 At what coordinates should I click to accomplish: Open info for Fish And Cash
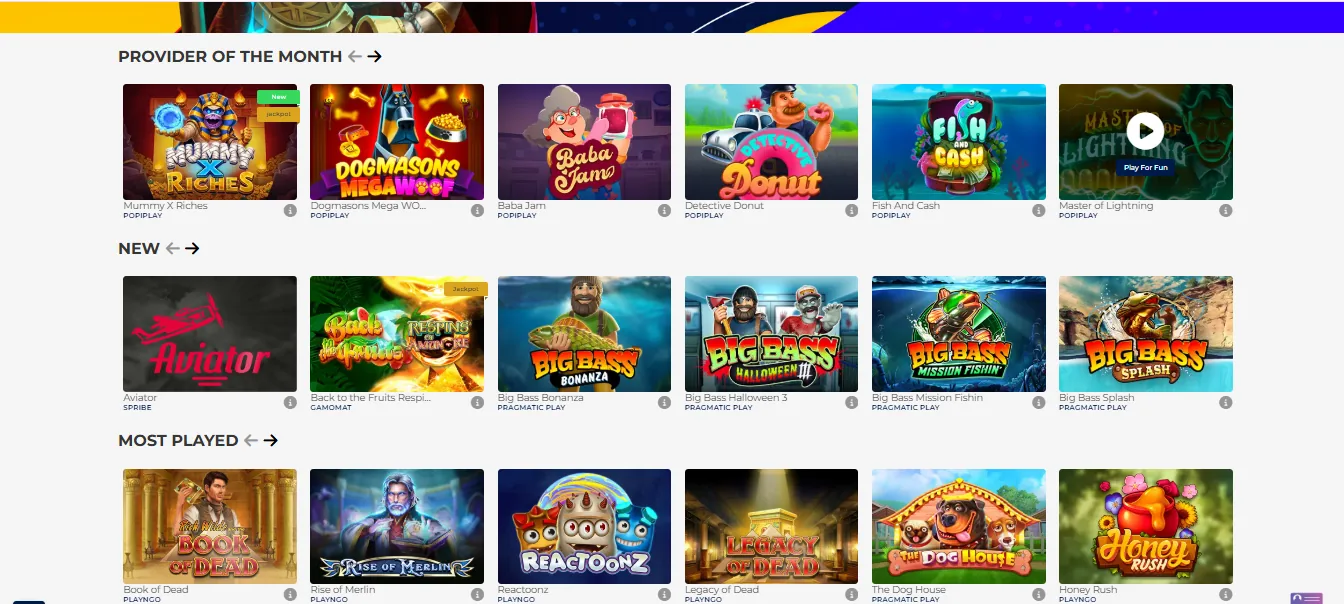click(x=1038, y=211)
